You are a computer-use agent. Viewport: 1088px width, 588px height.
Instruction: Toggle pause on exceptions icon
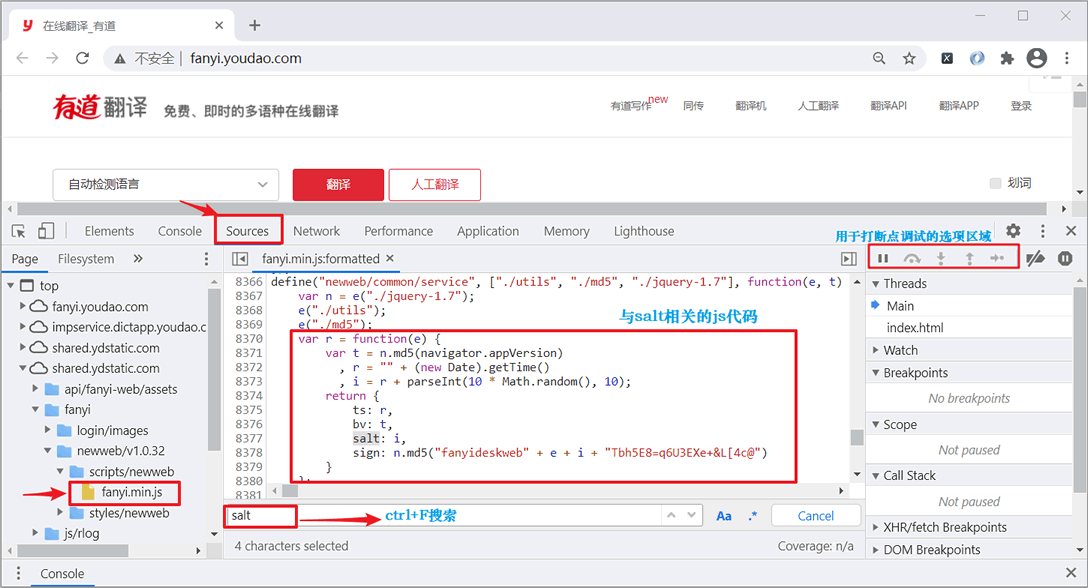click(1065, 258)
